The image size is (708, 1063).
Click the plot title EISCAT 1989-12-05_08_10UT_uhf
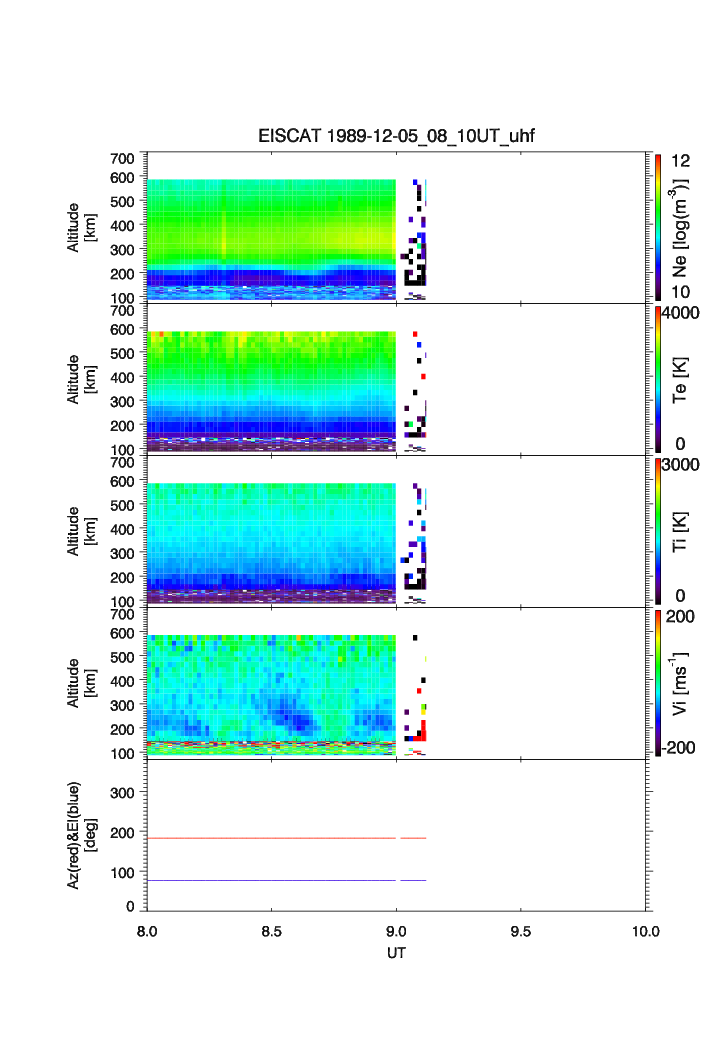point(397,137)
